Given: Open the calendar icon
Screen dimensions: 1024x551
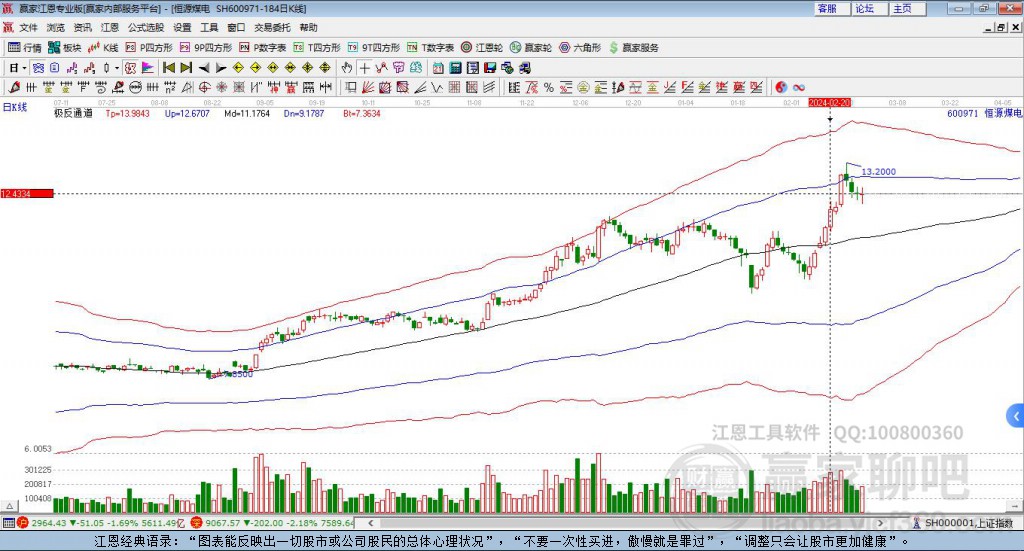Looking at the screenshot, I should [438, 68].
